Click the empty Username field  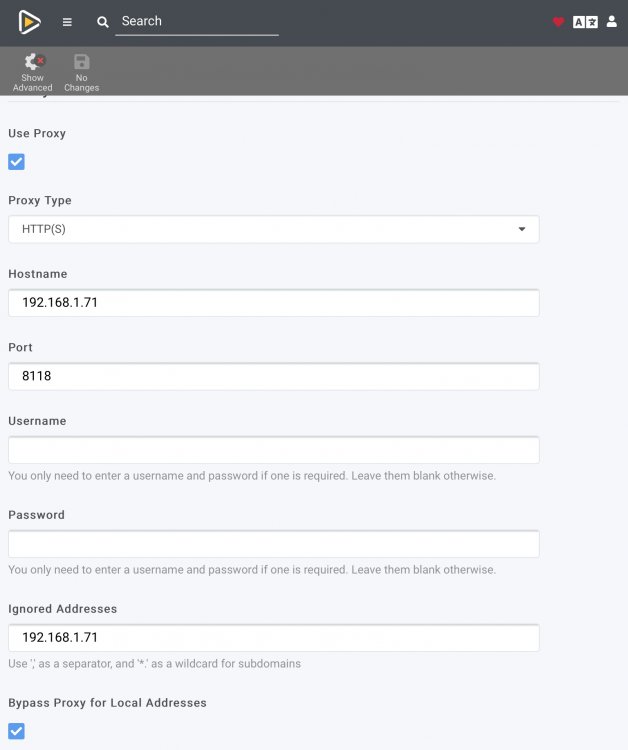point(274,450)
